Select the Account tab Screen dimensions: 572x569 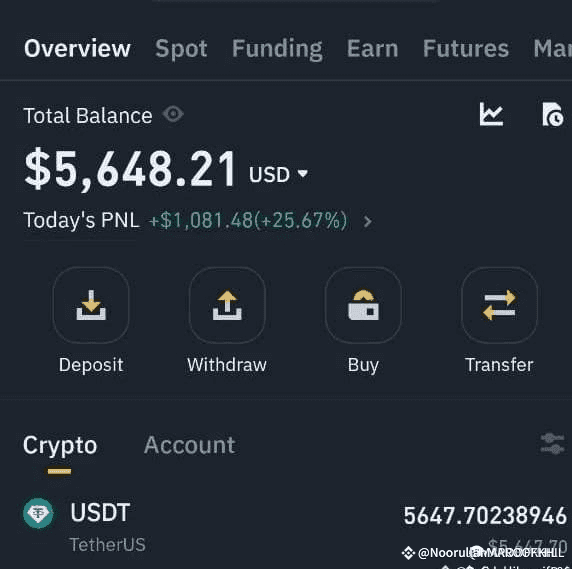(190, 445)
